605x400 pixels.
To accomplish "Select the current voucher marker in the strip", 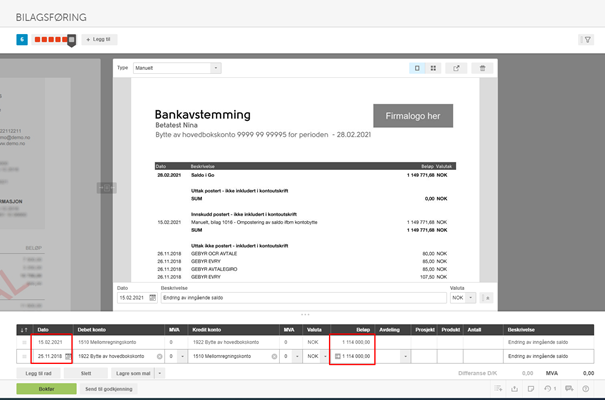I will click(71, 40).
